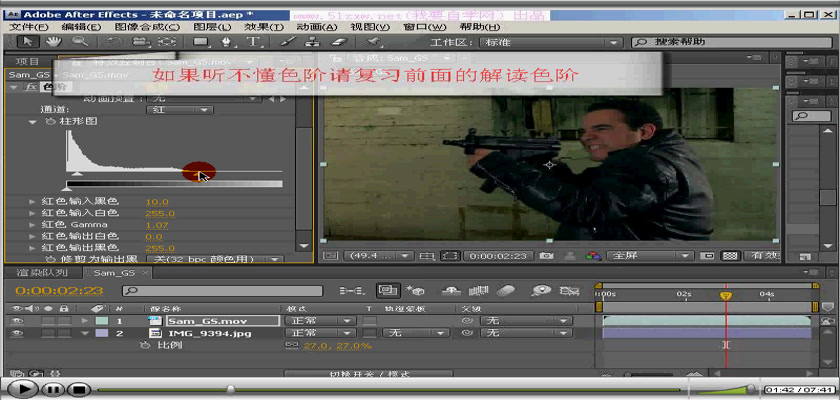
Task: Open the 效果 menu
Action: (264, 27)
